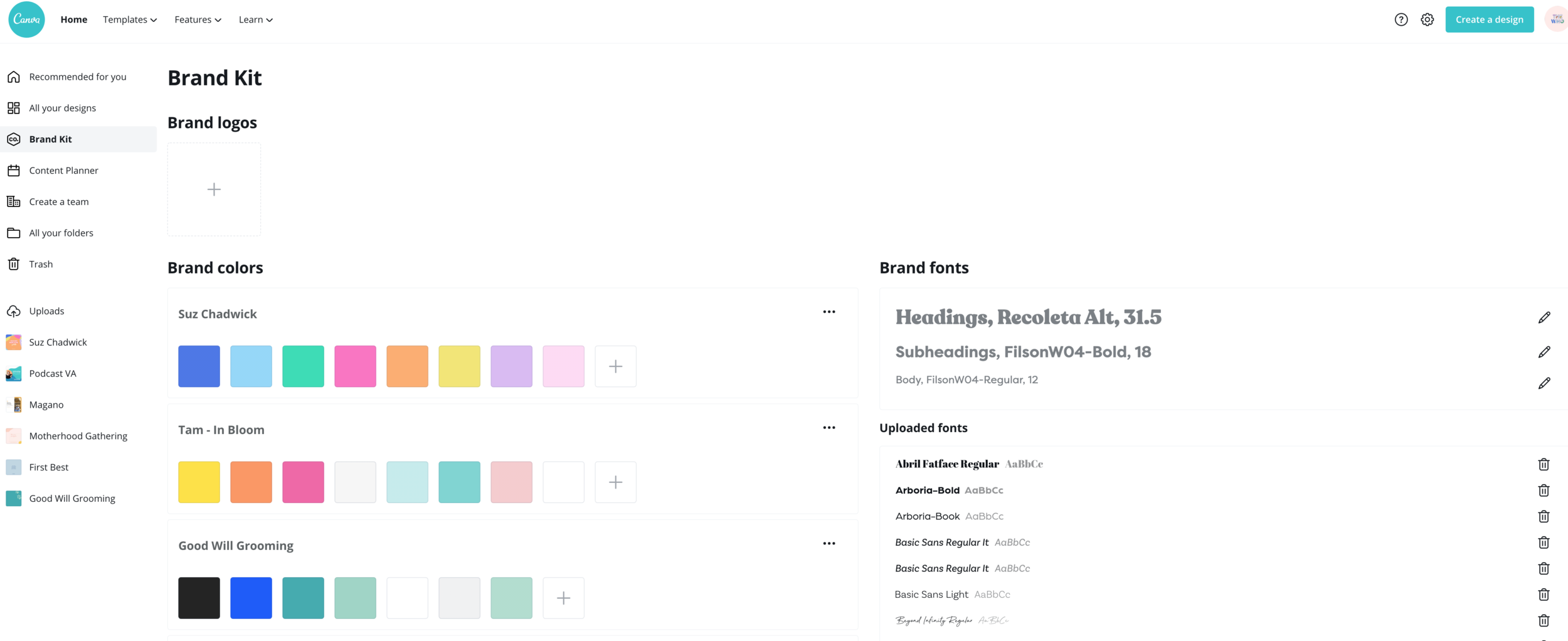This screenshot has width=1568, height=641.
Task: Open settings gear icon
Action: tap(1427, 19)
